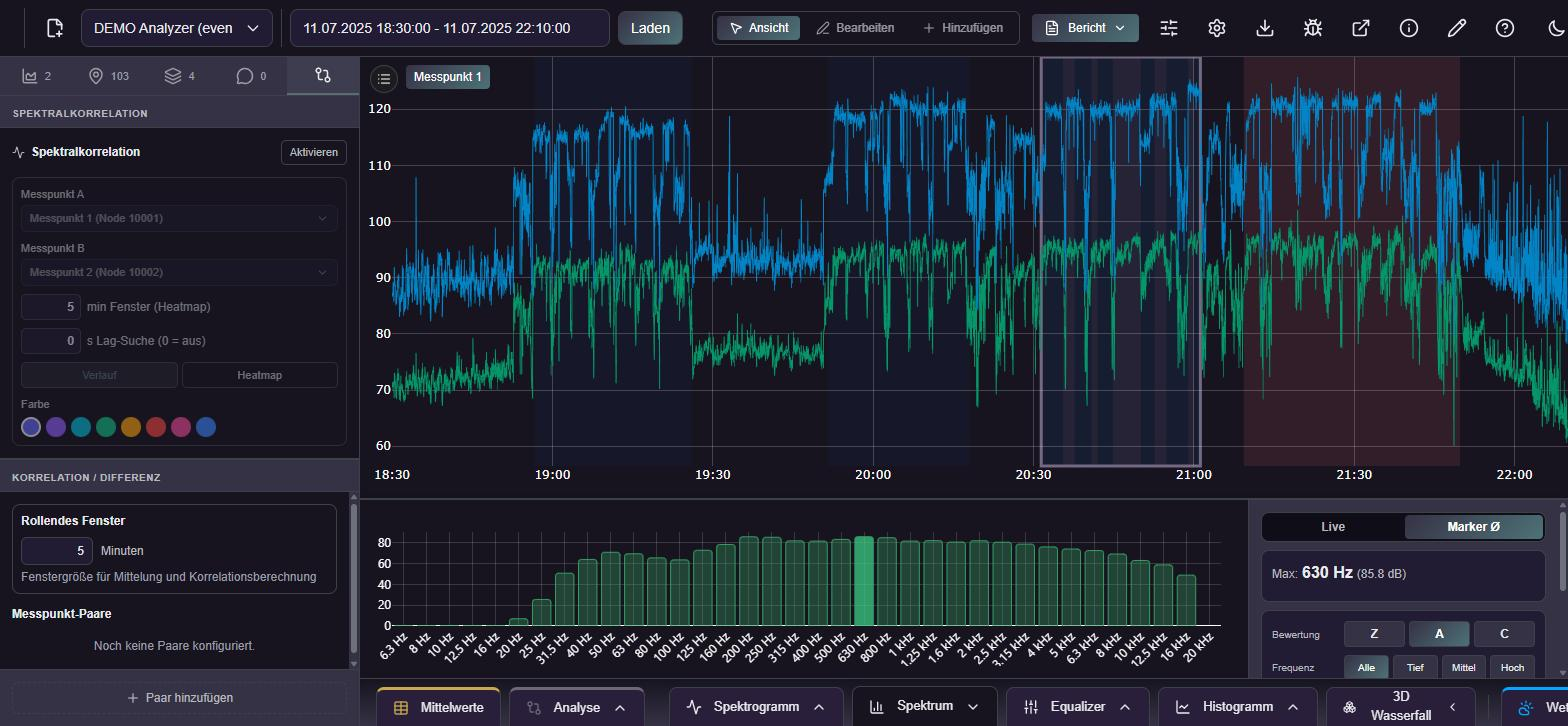Choose the orange color swatch

tap(131, 427)
